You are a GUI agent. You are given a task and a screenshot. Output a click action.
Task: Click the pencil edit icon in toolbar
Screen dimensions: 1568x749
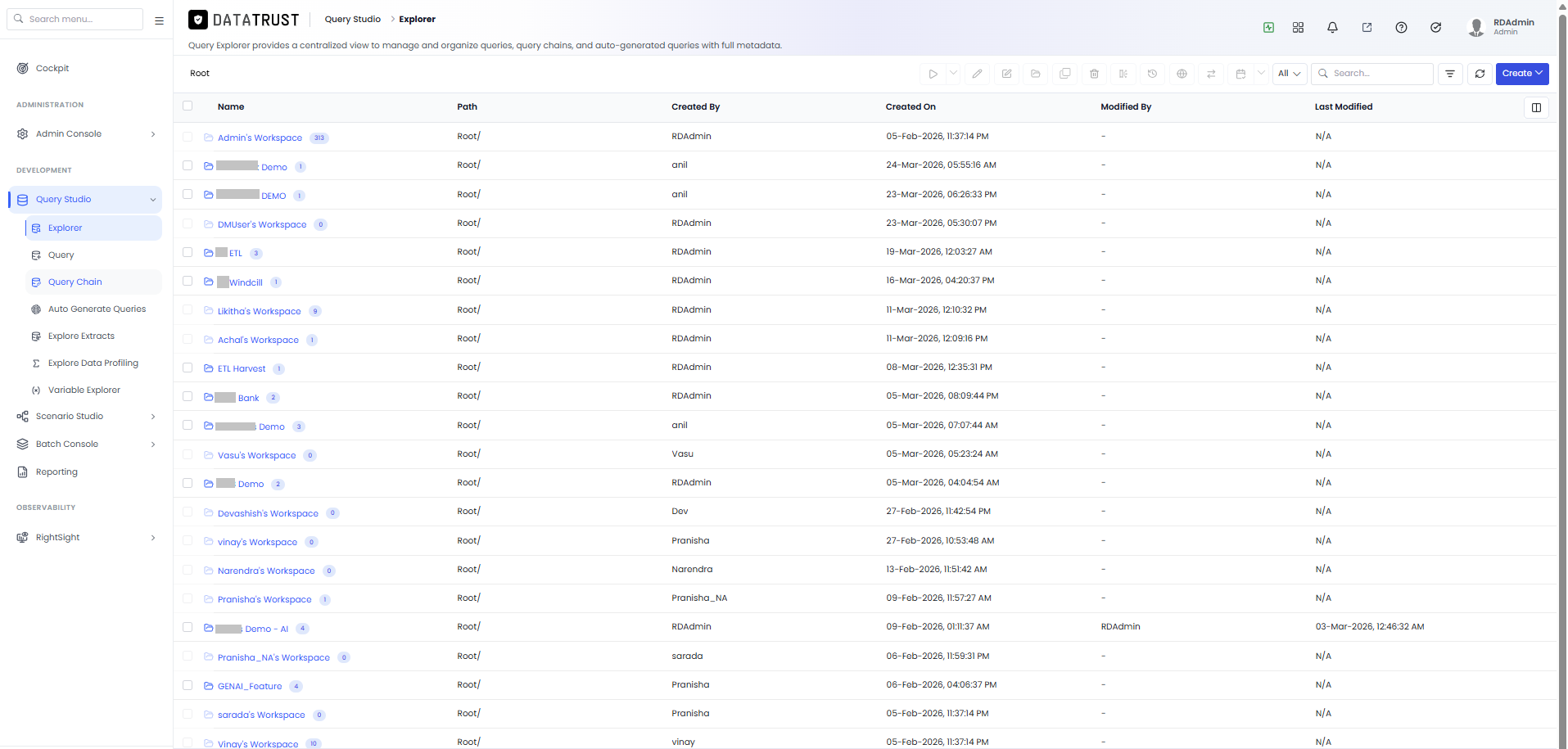pyautogui.click(x=977, y=74)
